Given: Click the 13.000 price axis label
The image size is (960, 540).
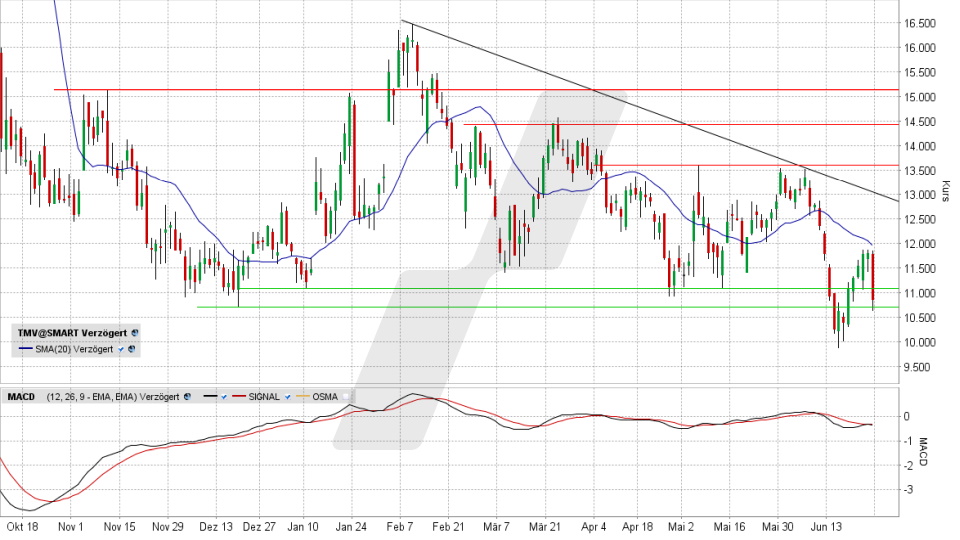Looking at the screenshot, I should click(920, 195).
